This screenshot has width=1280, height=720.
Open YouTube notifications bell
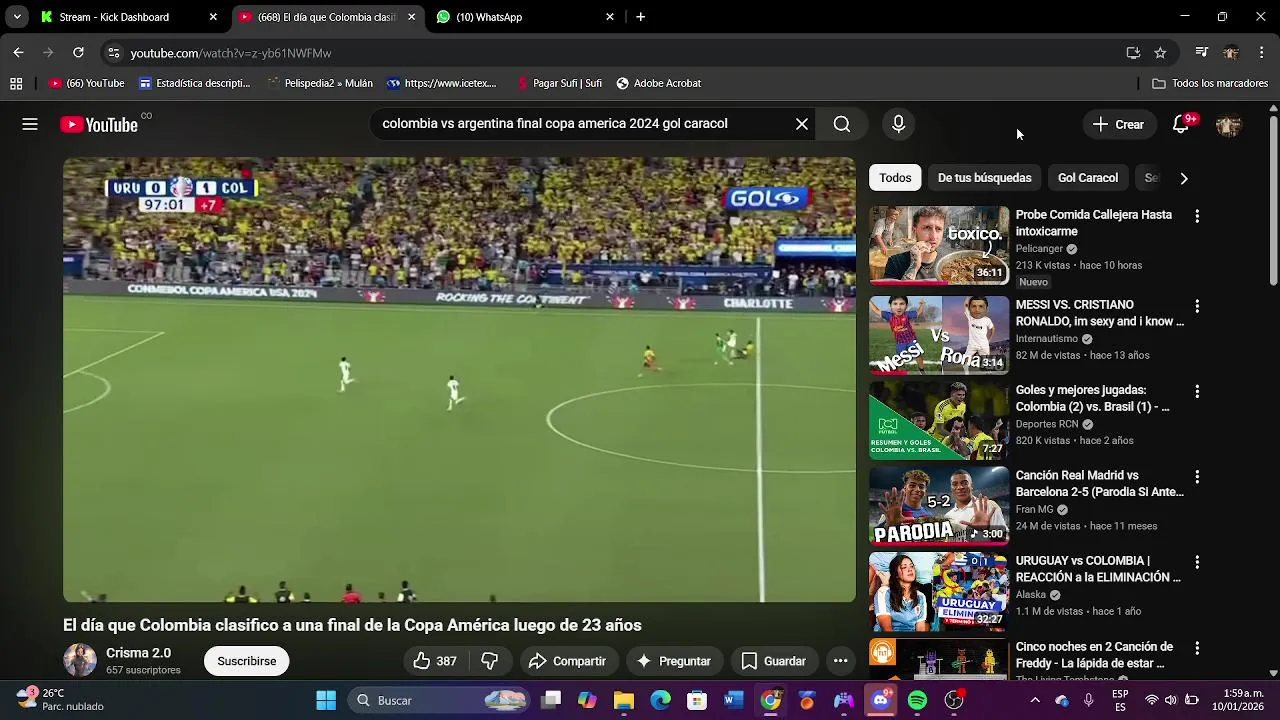1181,124
